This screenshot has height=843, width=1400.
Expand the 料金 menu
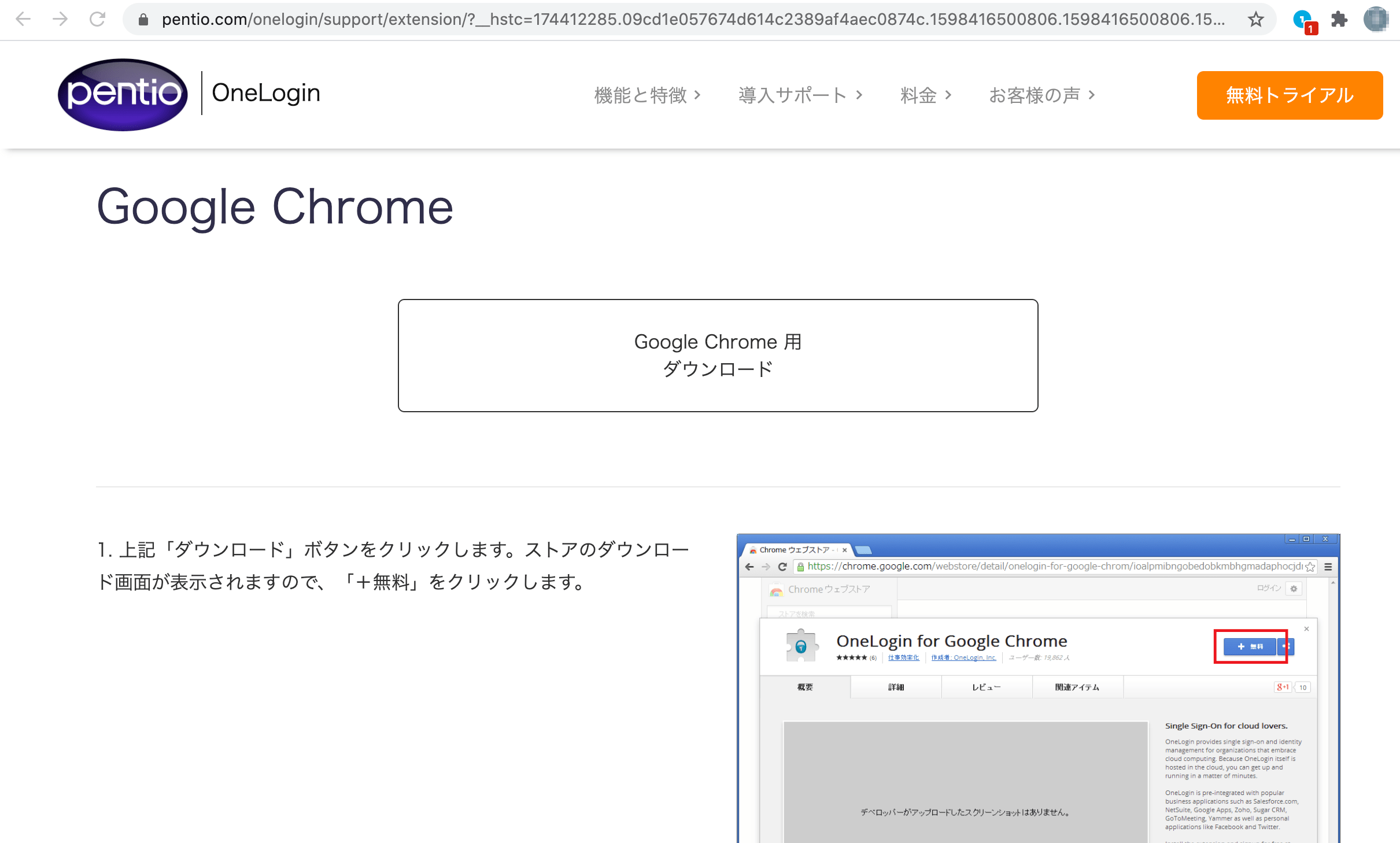click(926, 95)
